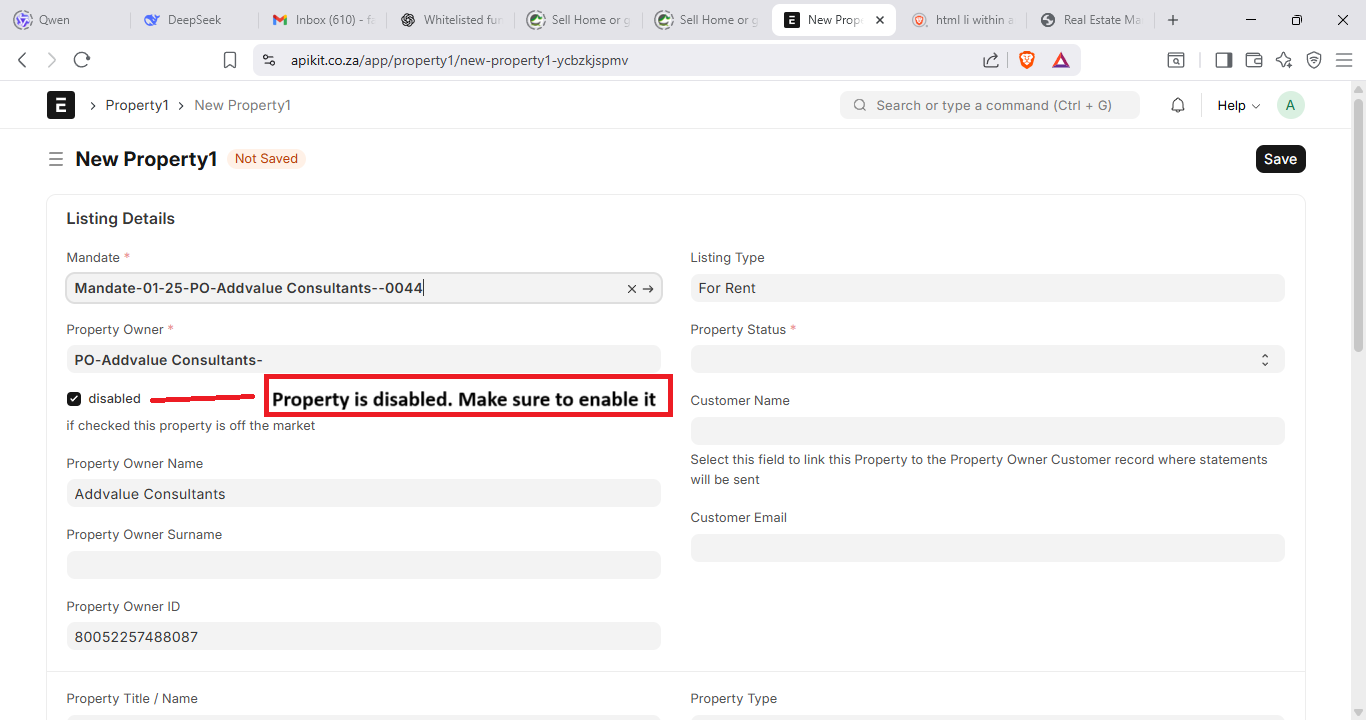Click the browser bookmark icon
1366x720 pixels.
[230, 60]
